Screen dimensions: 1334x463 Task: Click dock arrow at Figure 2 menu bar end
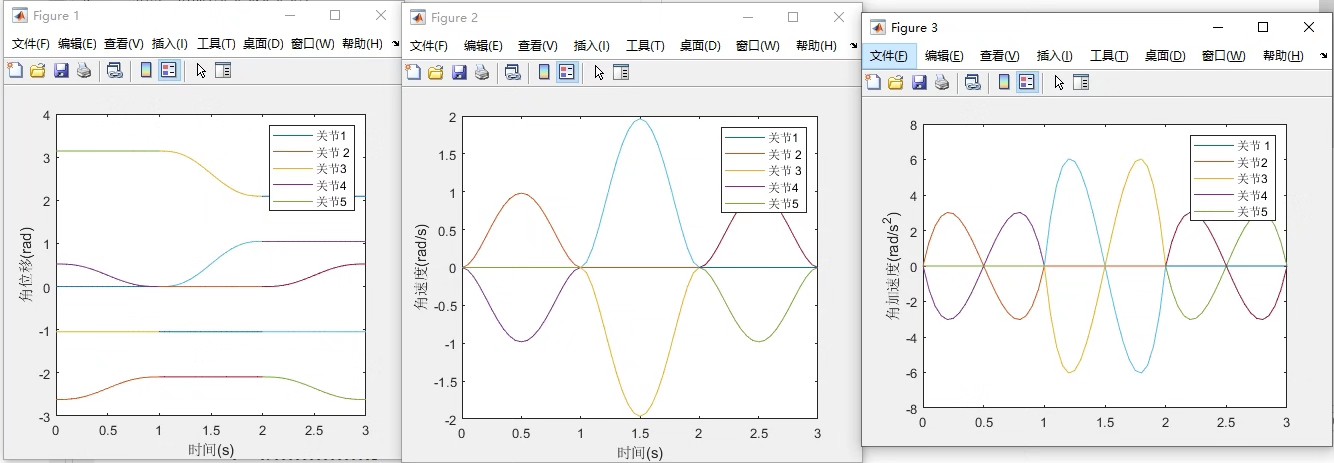coord(853,45)
